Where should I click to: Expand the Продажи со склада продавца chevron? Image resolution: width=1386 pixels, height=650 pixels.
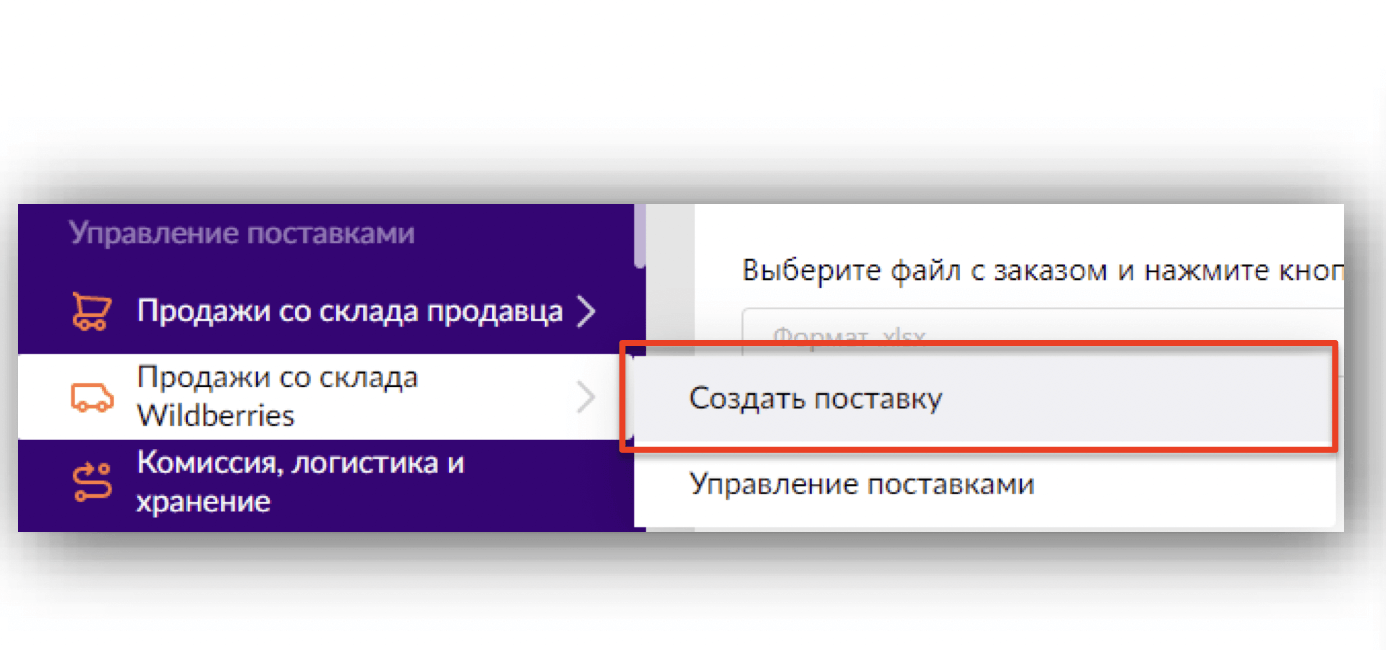pyautogui.click(x=587, y=312)
